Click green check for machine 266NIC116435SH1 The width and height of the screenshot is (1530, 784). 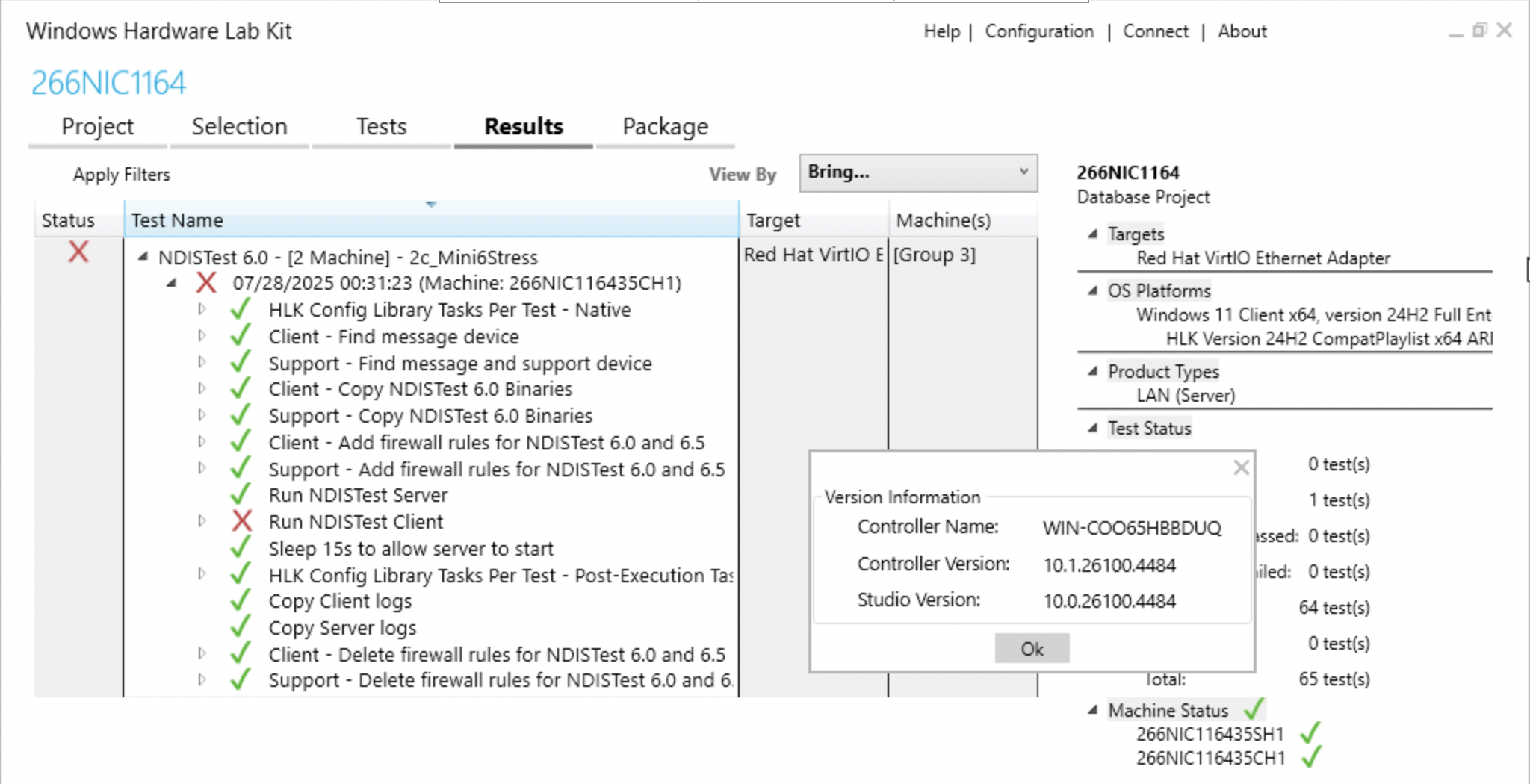[1310, 733]
